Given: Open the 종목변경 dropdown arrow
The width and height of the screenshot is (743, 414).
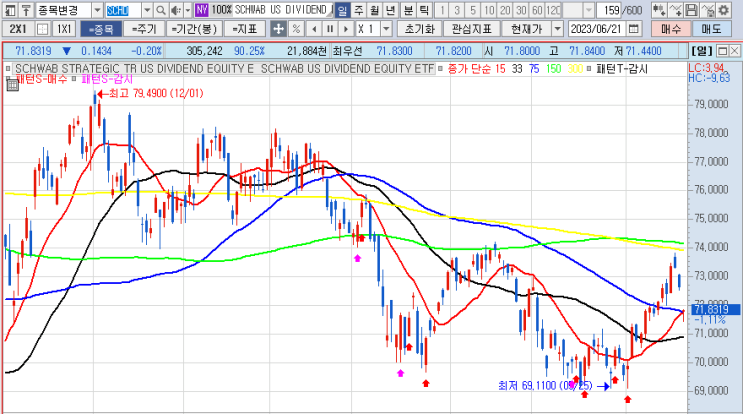Looking at the screenshot, I should [x=97, y=10].
